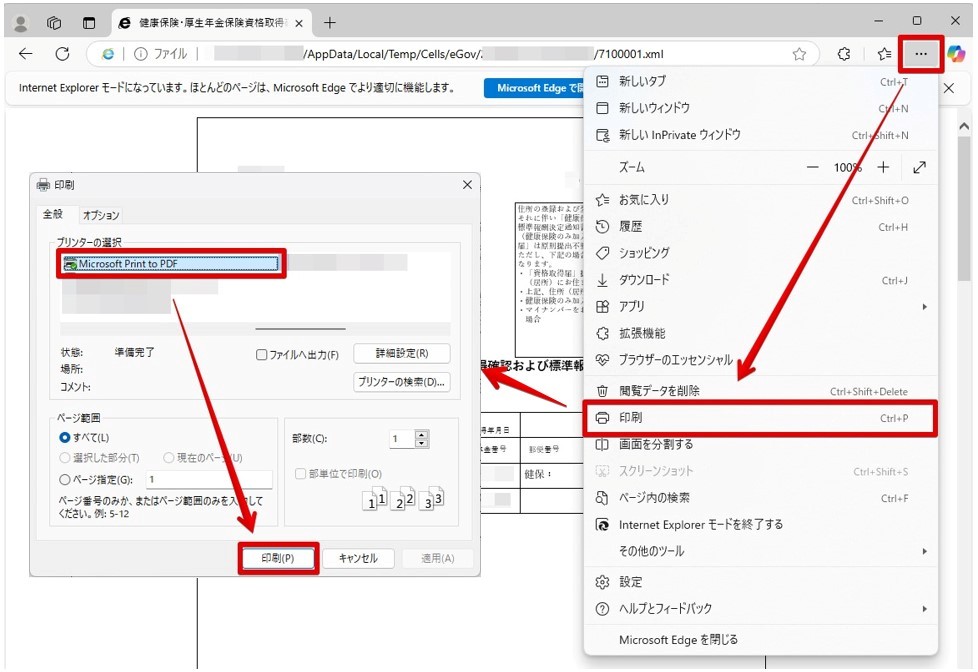Open the extensions puzzle icon
This screenshot has width=978, height=672.
coord(844,54)
